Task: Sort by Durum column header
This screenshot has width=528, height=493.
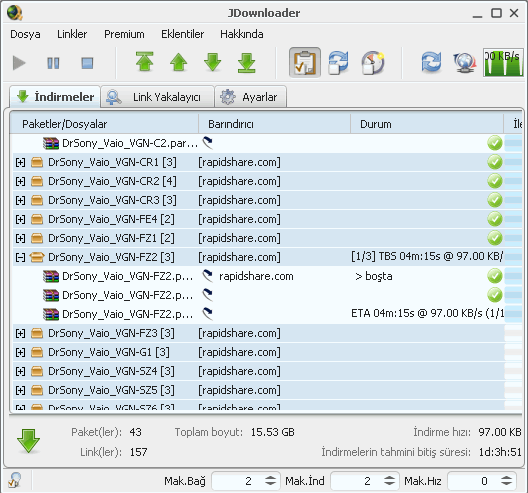Action: coord(427,124)
